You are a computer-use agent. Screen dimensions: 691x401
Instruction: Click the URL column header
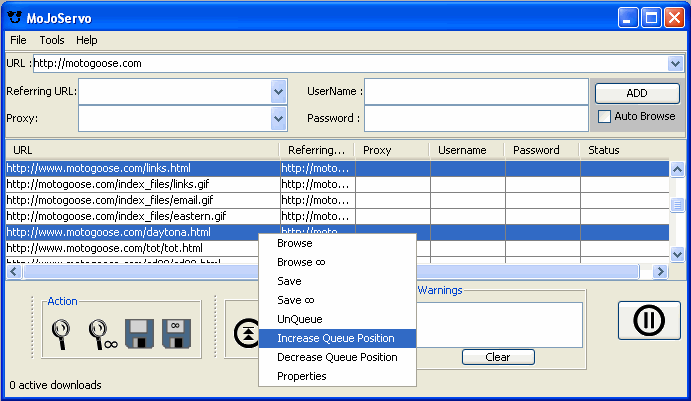[142, 150]
